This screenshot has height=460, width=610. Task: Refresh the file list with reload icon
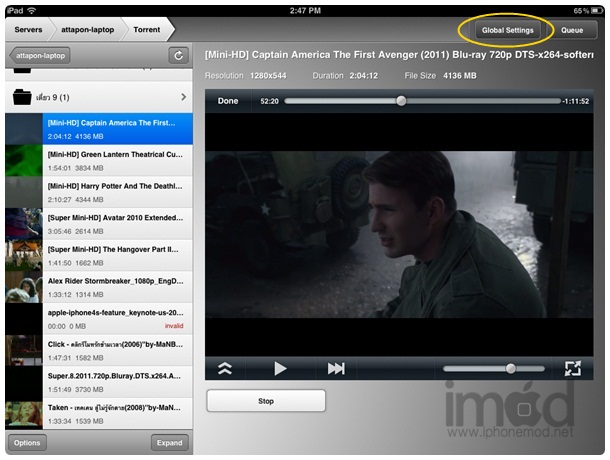coord(180,57)
